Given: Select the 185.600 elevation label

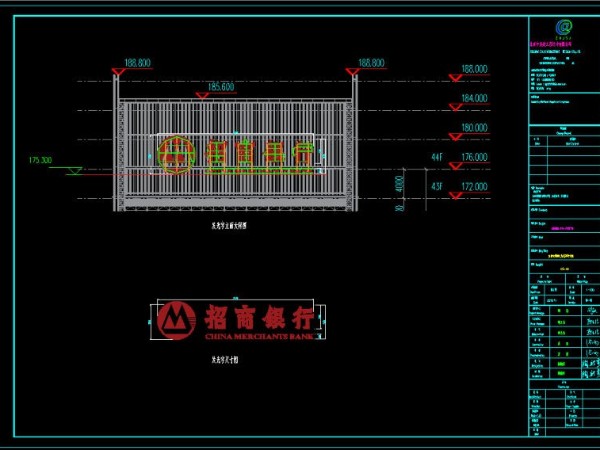Looking at the screenshot, I should pos(221,86).
